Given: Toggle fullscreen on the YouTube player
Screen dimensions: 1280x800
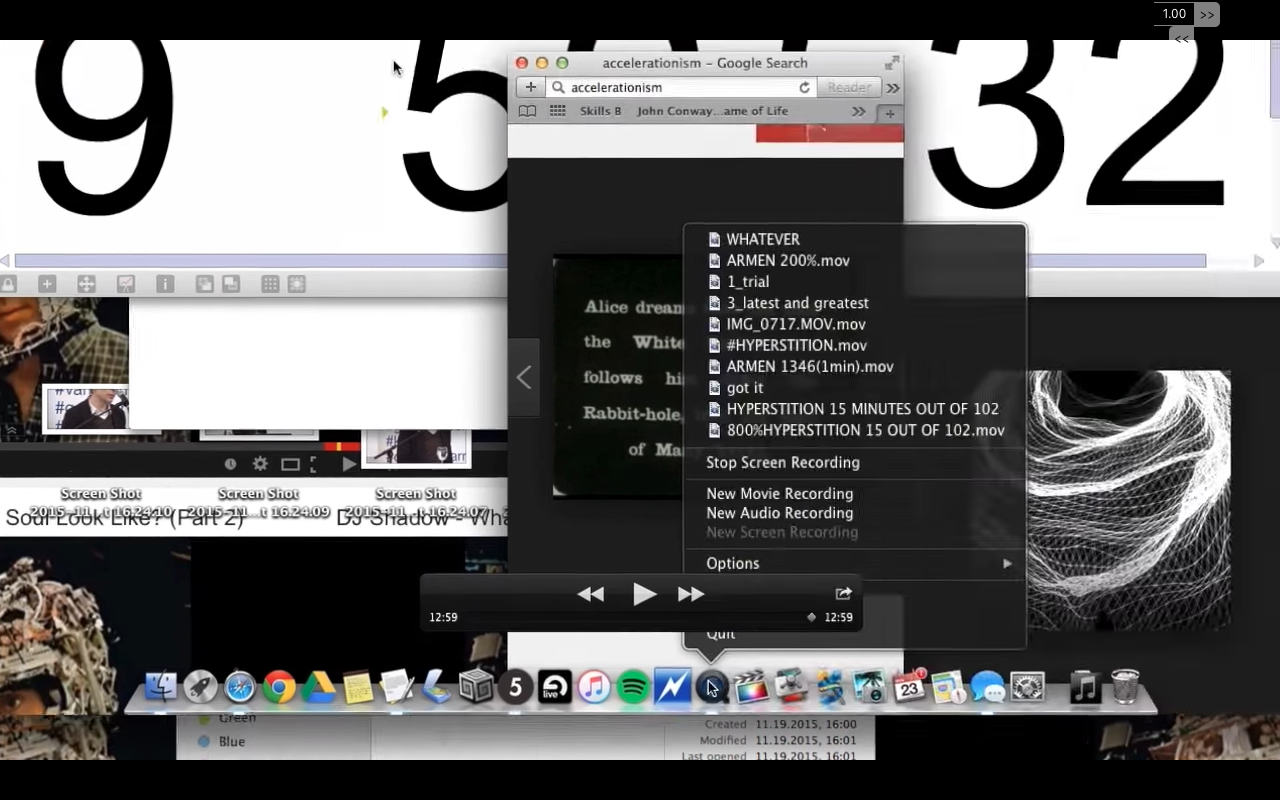Looking at the screenshot, I should click(x=315, y=464).
